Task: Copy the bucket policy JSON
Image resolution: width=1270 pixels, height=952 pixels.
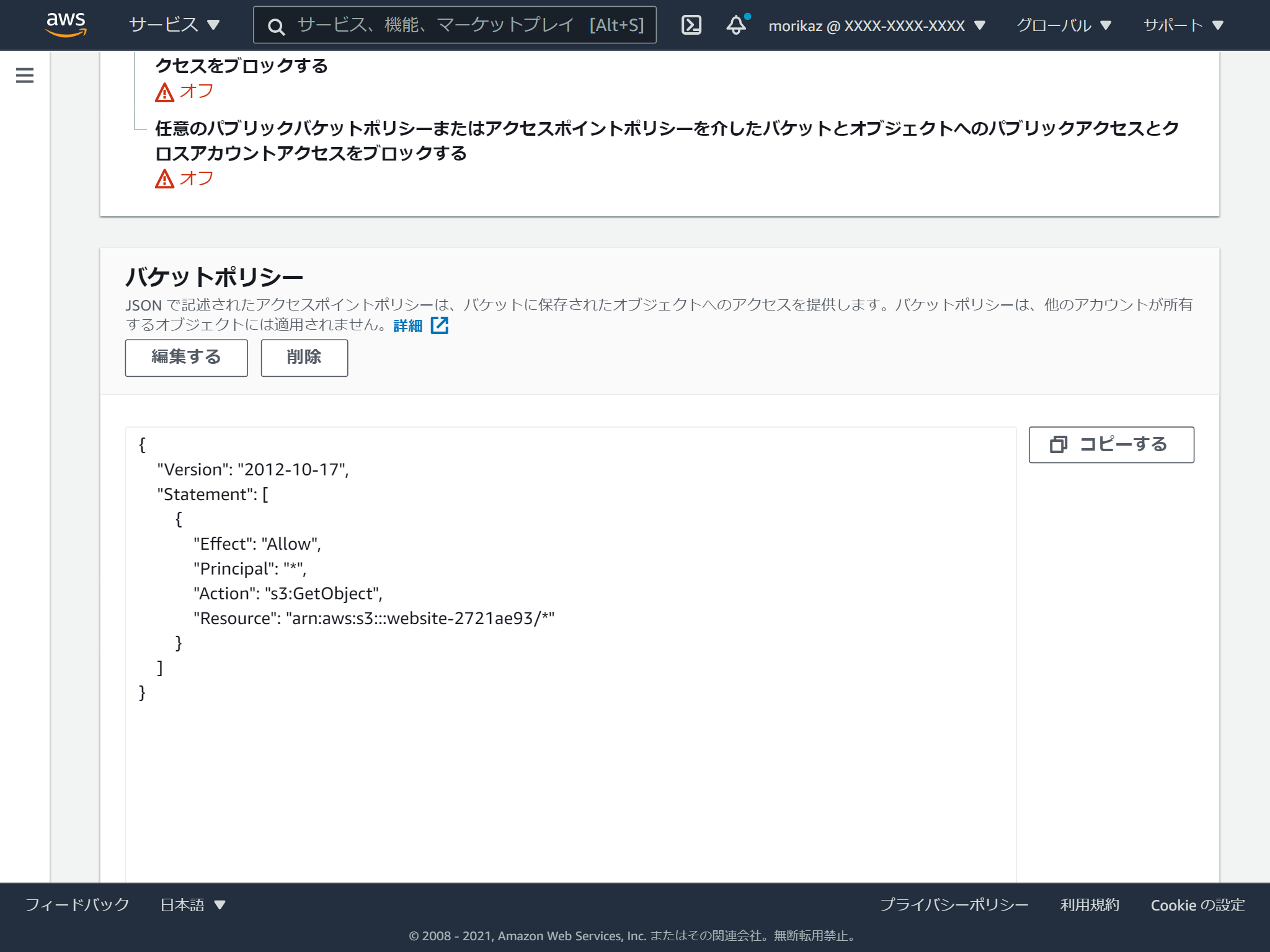Action: 1111,444
